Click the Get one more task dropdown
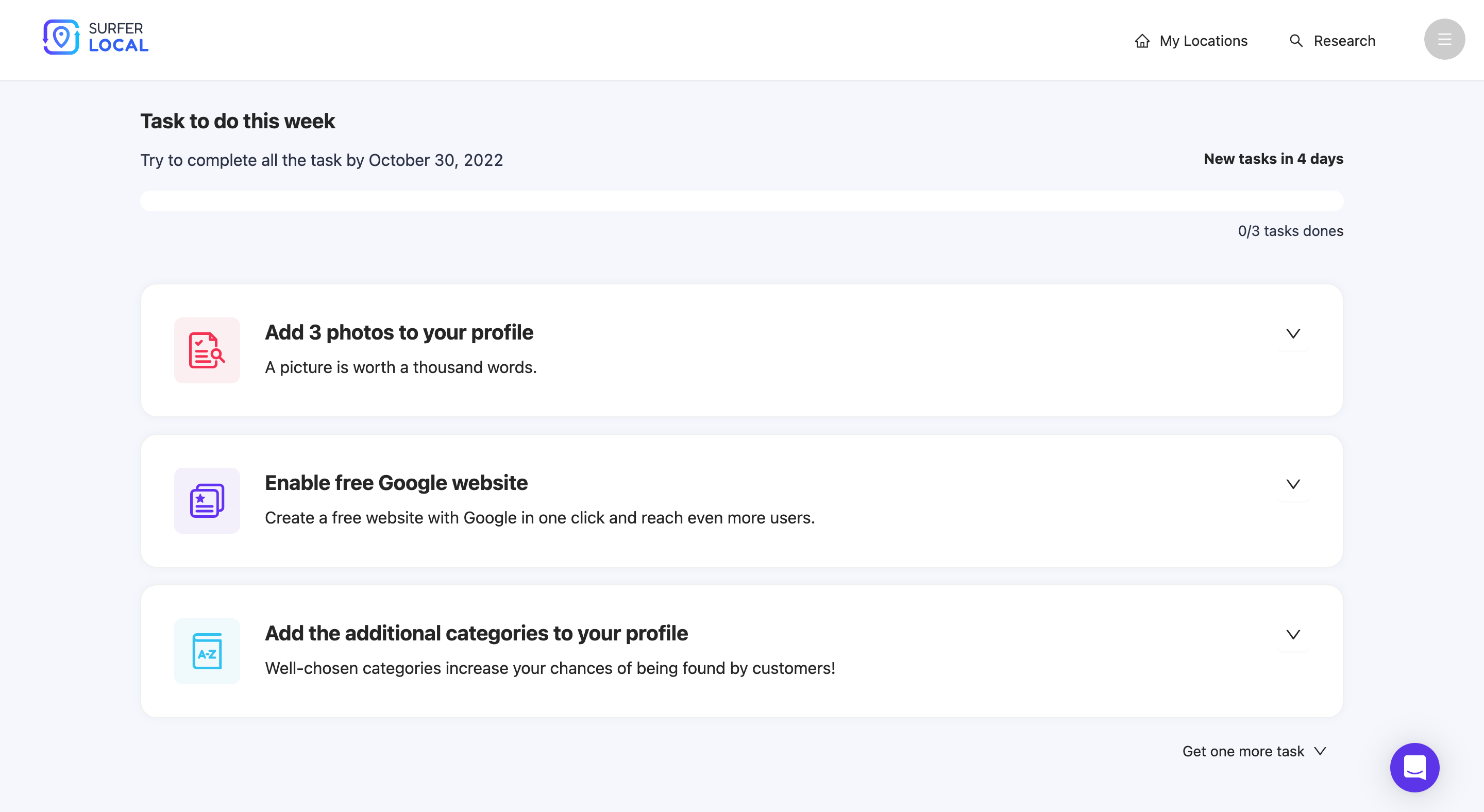The height and width of the screenshot is (812, 1484). point(1254,752)
